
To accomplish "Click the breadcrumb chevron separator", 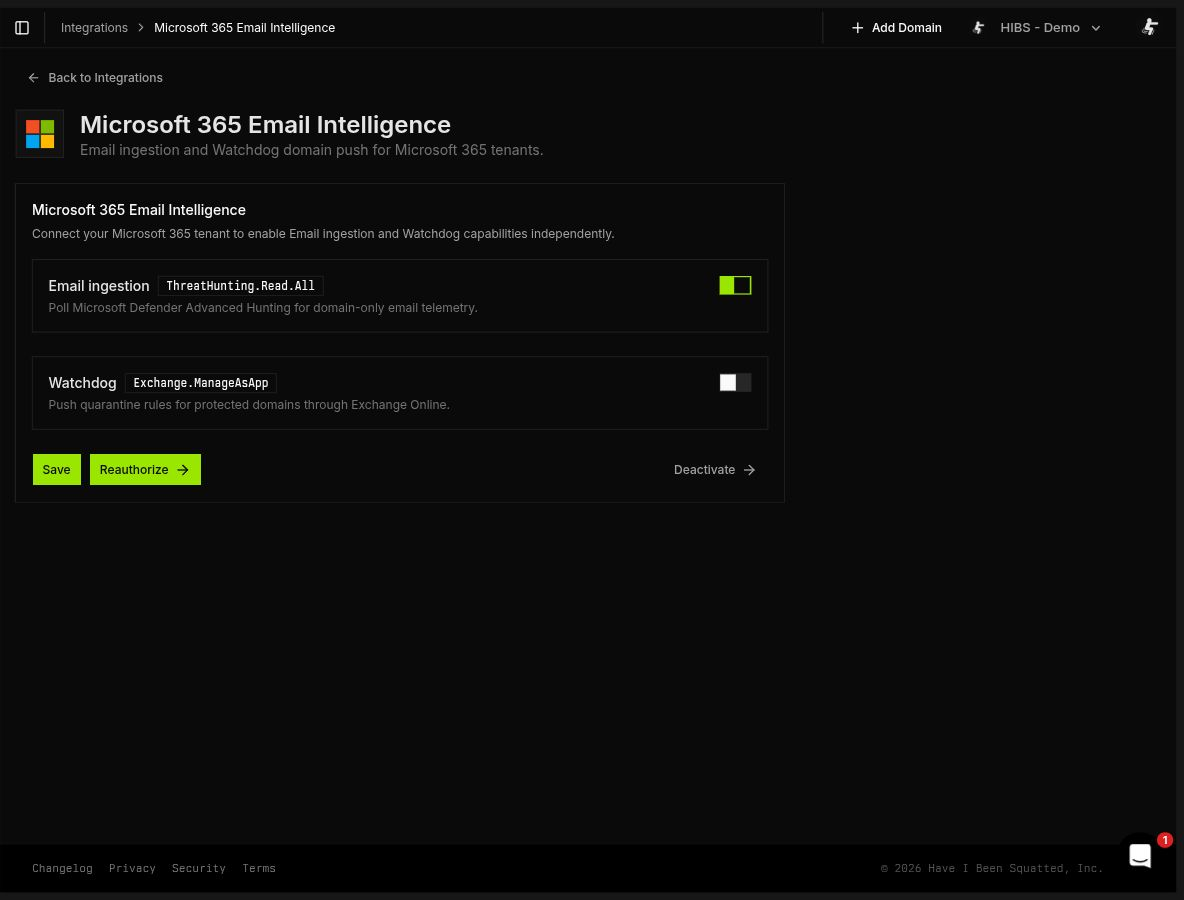I will click(x=140, y=28).
